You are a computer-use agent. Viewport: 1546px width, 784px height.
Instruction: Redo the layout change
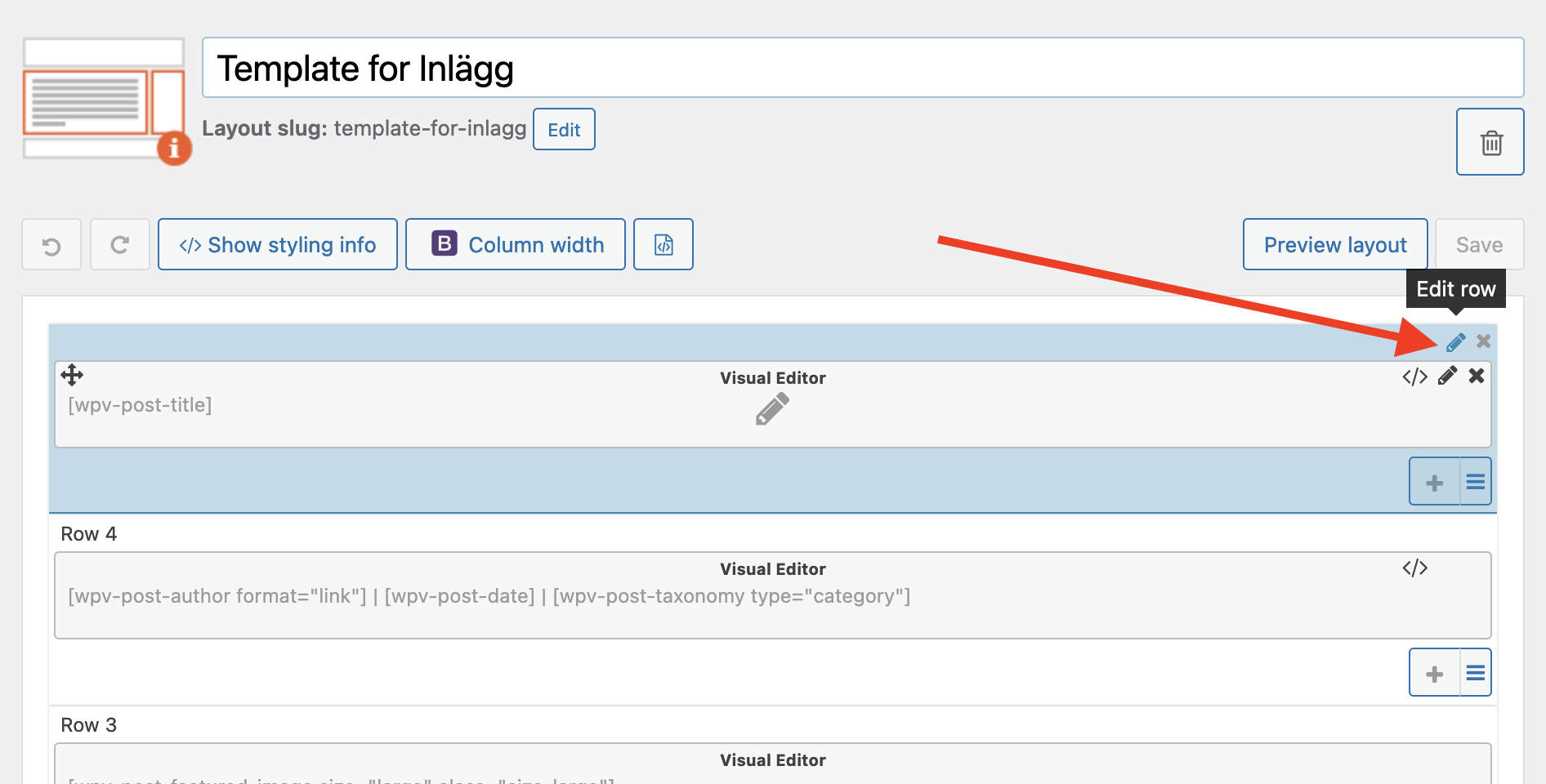coord(120,244)
